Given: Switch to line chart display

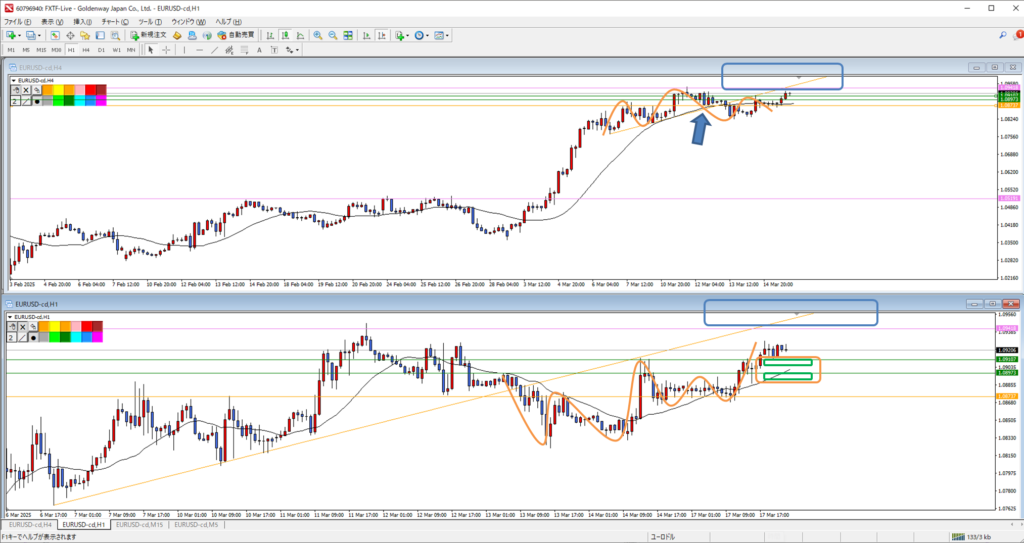Looking at the screenshot, I should click(x=300, y=35).
